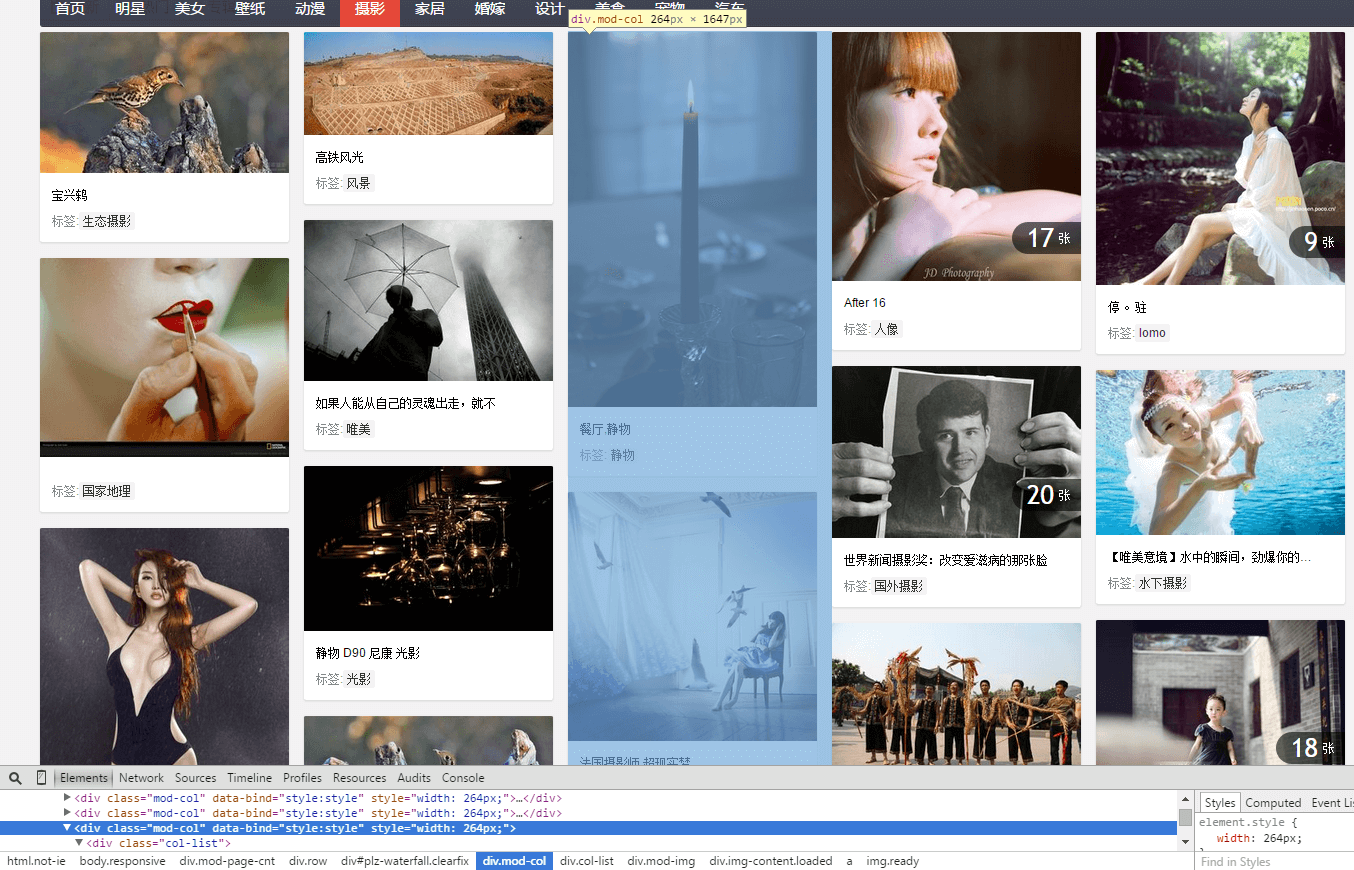
Task: Open the 家居 nav category
Action: [430, 9]
